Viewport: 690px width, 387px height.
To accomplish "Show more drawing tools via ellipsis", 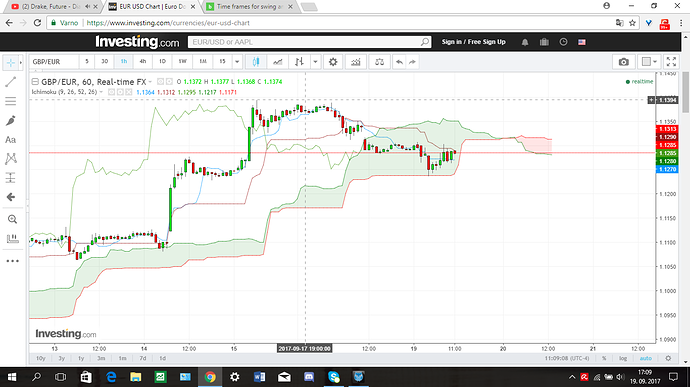I will 12,261.
